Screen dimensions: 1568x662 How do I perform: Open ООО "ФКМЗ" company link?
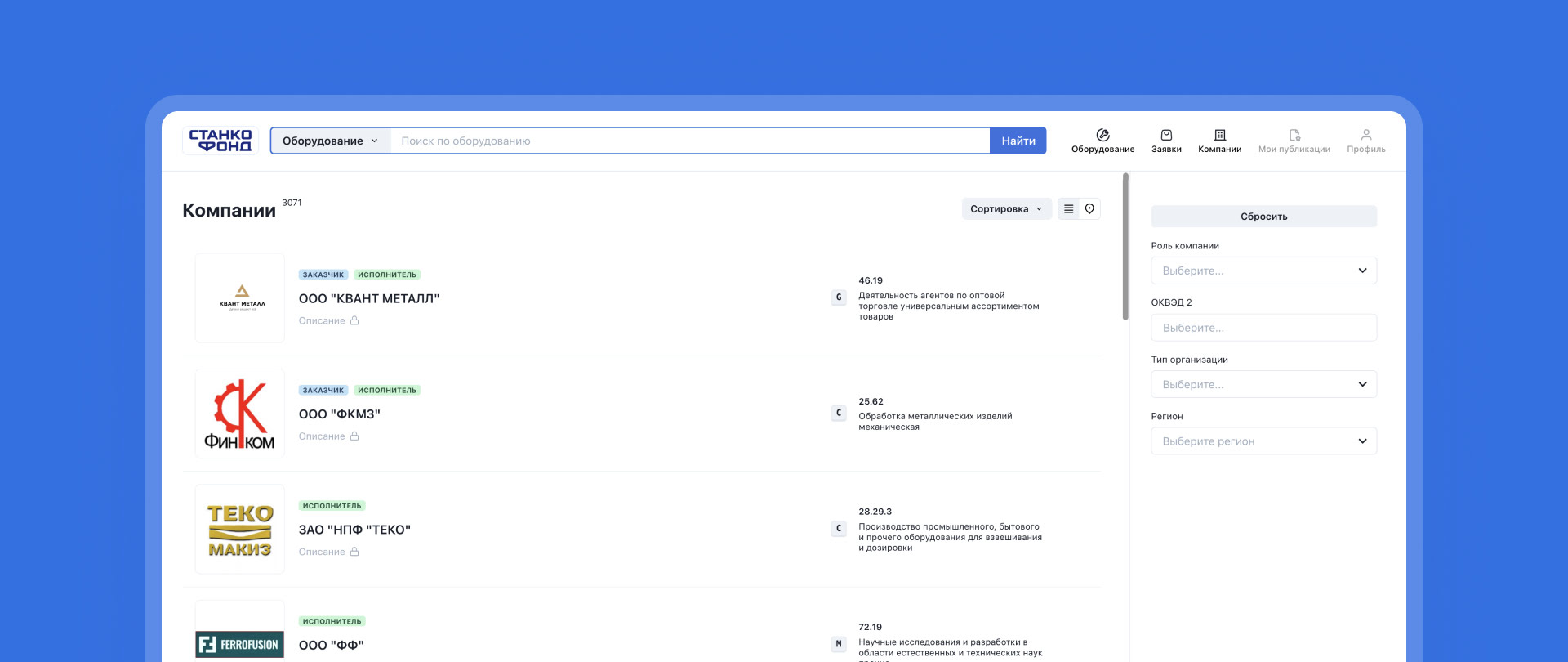click(340, 414)
